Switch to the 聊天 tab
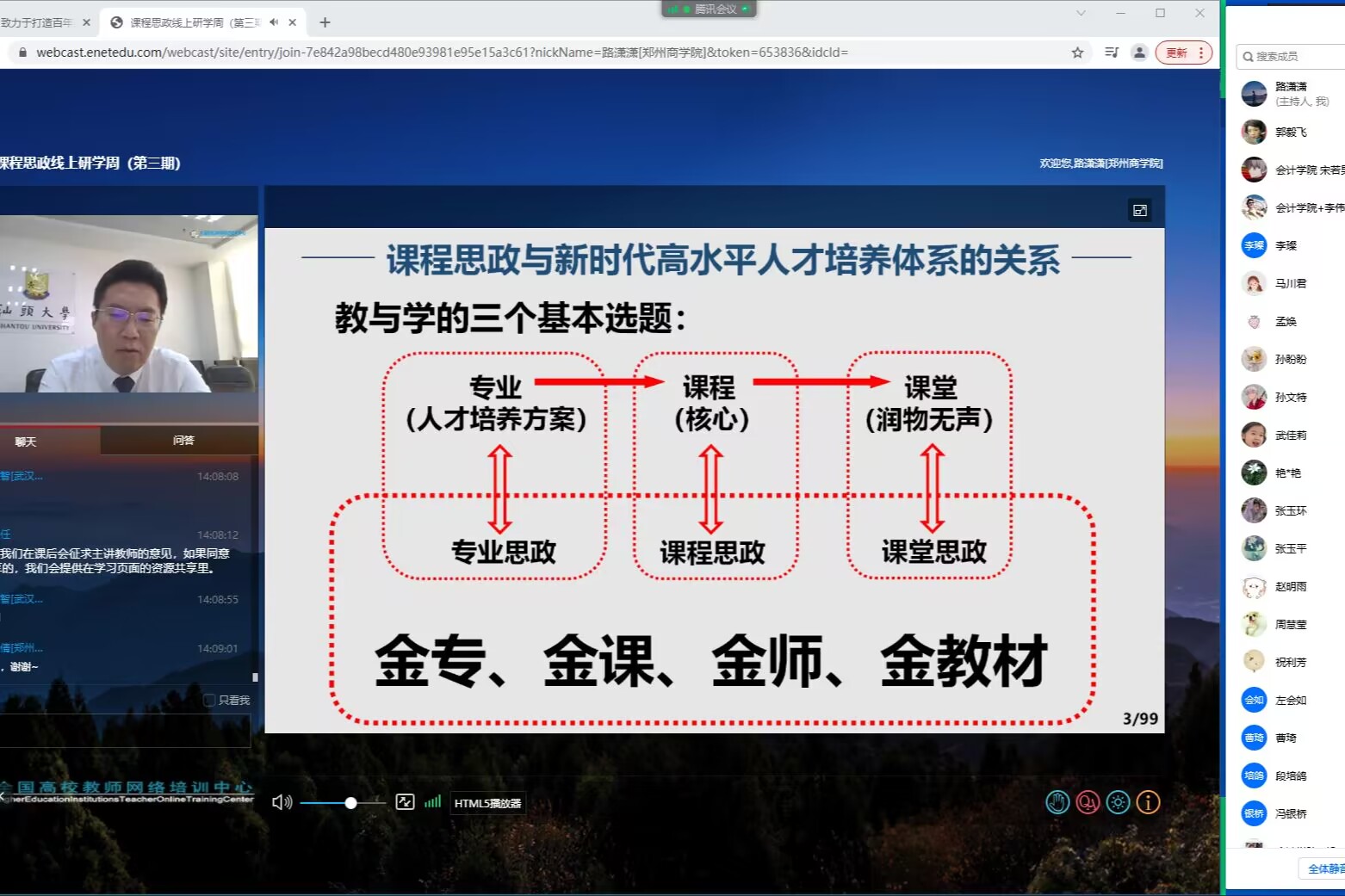1345x896 pixels. pos(26,442)
